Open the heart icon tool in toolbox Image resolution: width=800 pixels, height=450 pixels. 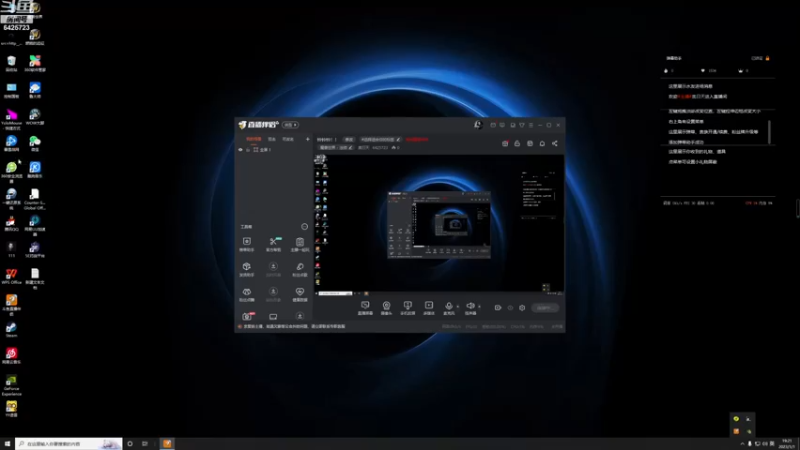click(300, 294)
